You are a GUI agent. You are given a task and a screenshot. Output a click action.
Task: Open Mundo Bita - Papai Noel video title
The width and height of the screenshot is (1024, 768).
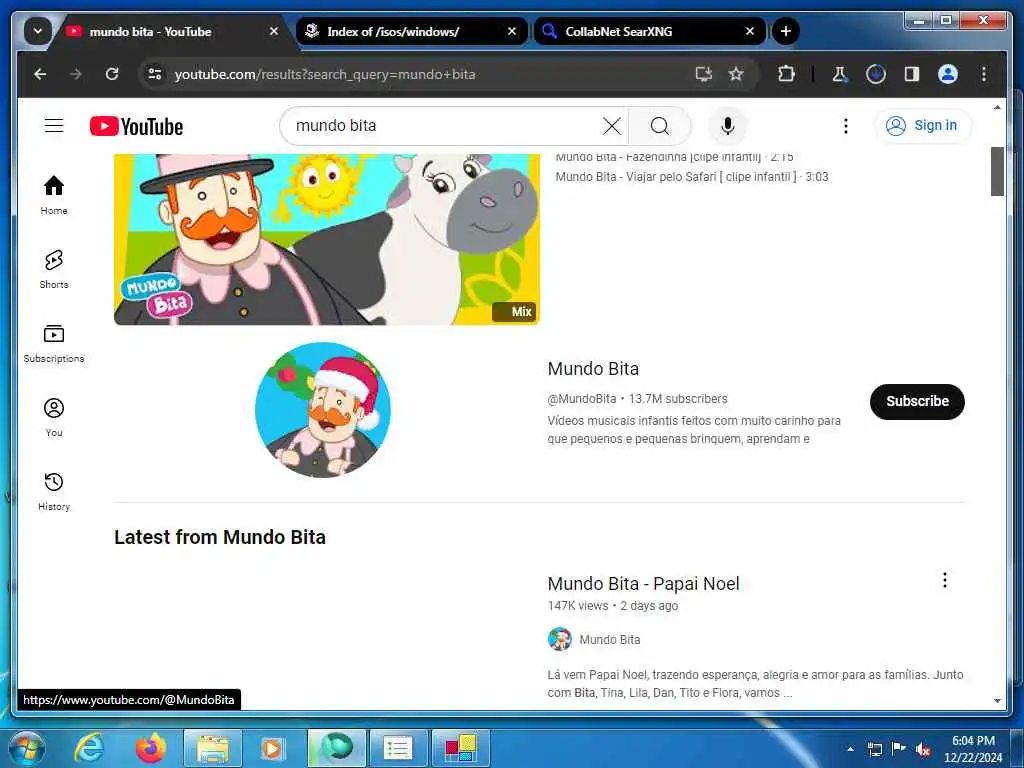(x=643, y=583)
